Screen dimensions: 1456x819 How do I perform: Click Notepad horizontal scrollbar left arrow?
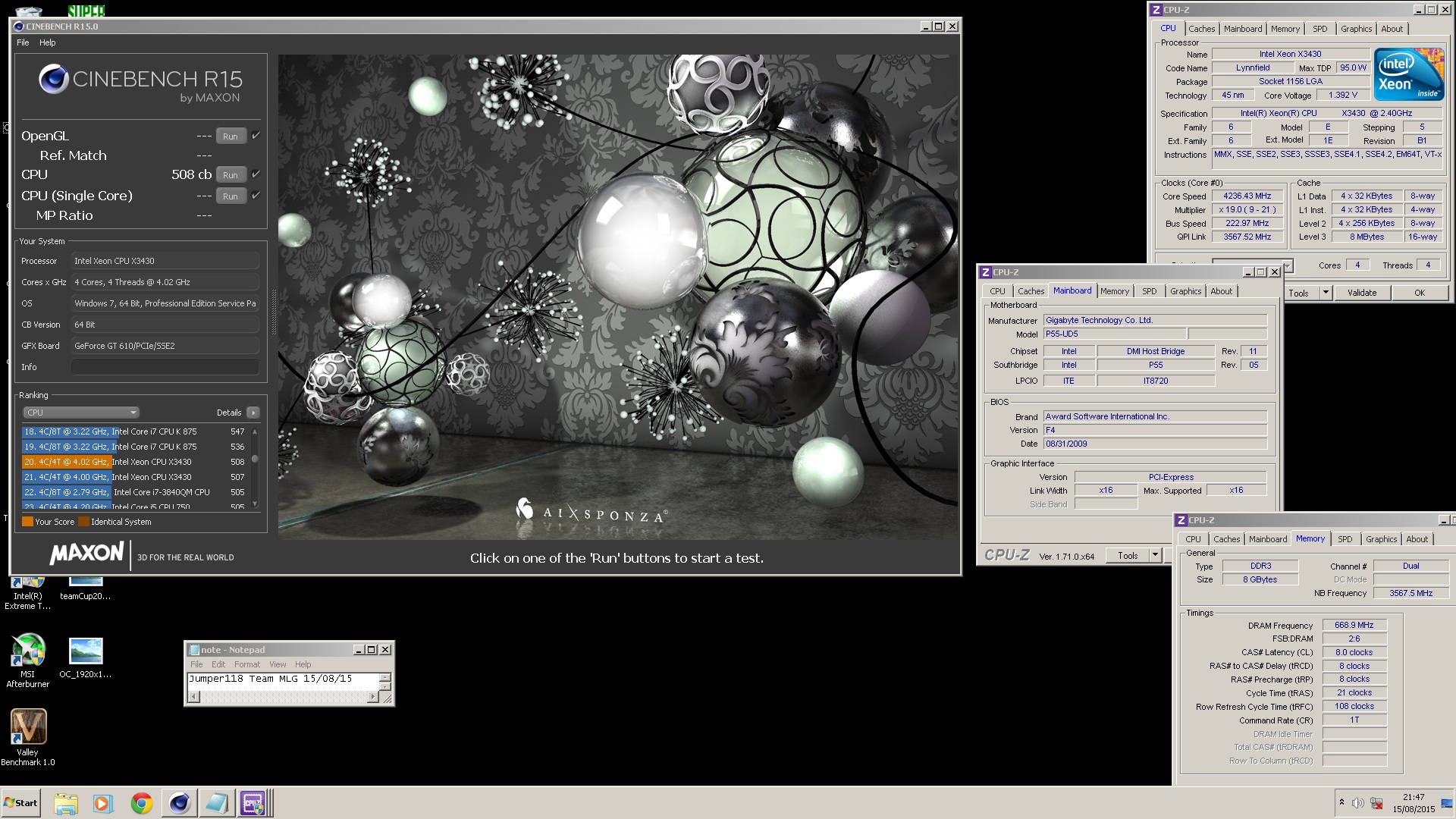(194, 697)
